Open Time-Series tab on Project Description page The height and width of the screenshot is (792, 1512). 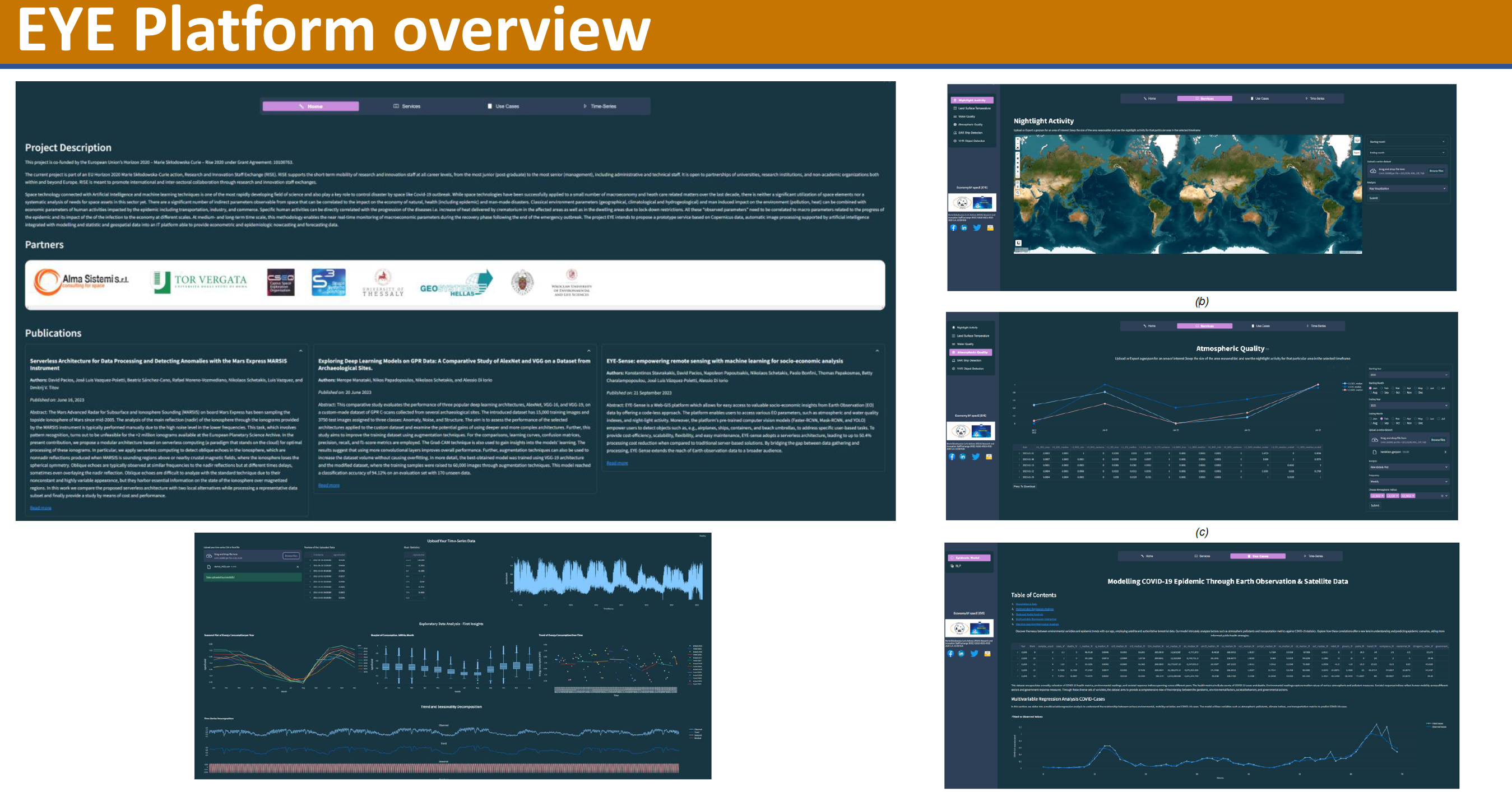[x=599, y=106]
